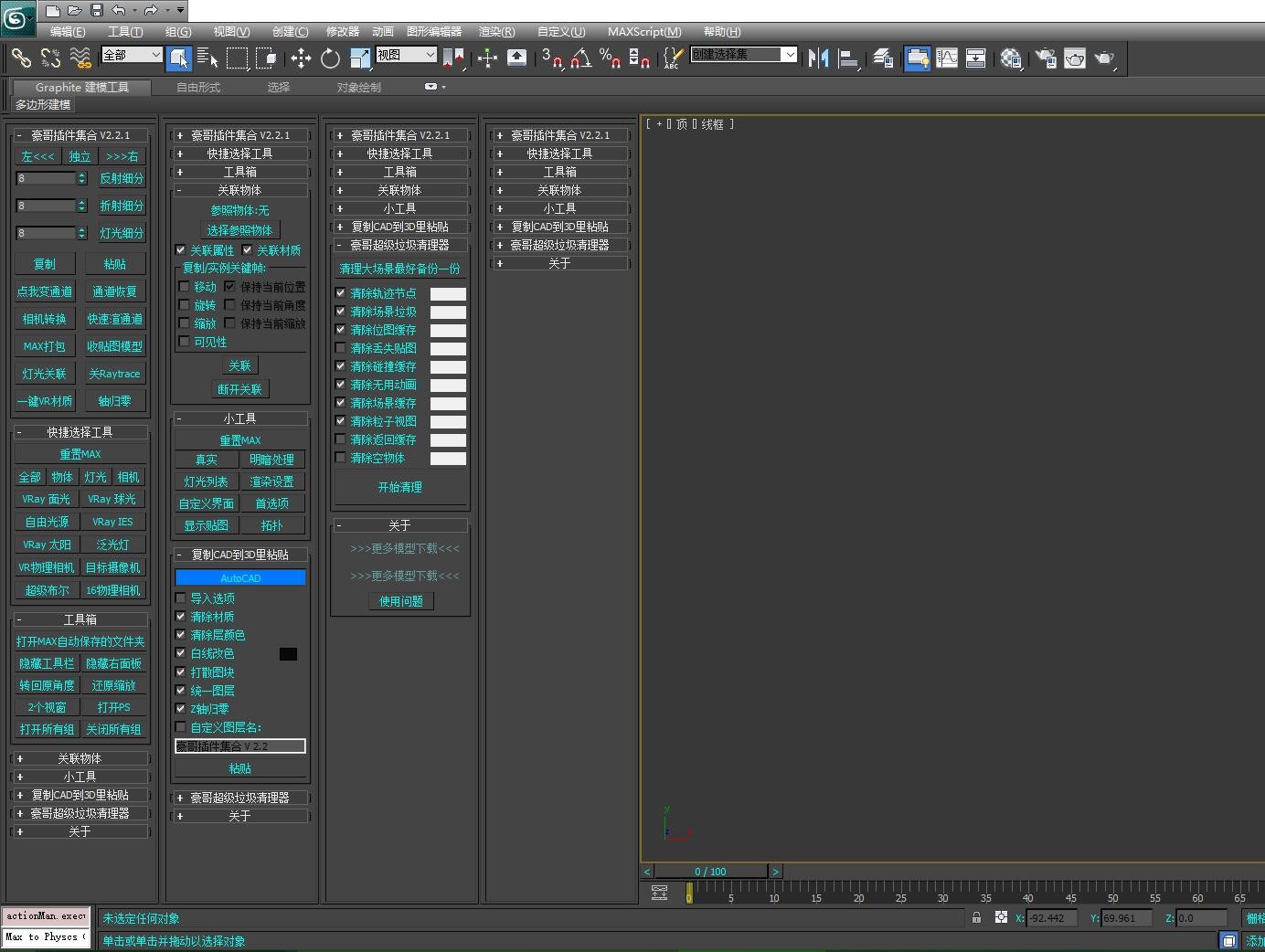Enable the 移动 checkbox
Screen dimensions: 1265x952
185,286
